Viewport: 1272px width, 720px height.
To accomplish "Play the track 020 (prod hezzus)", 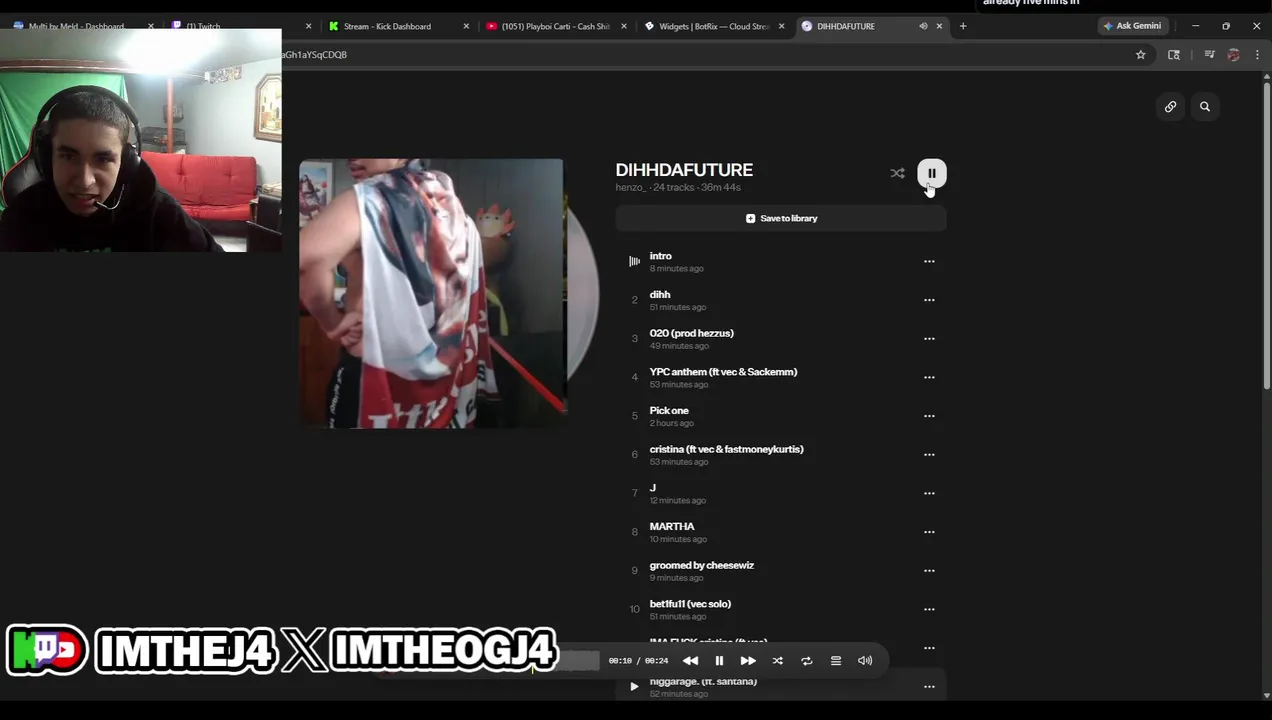I will point(691,333).
